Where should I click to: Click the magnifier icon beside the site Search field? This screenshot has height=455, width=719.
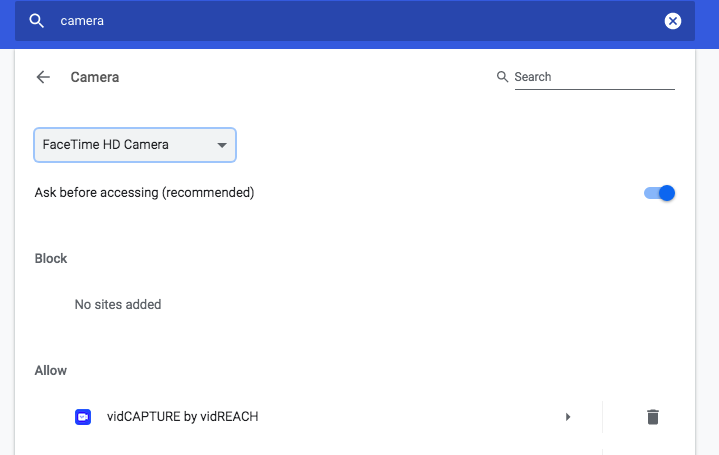(503, 77)
